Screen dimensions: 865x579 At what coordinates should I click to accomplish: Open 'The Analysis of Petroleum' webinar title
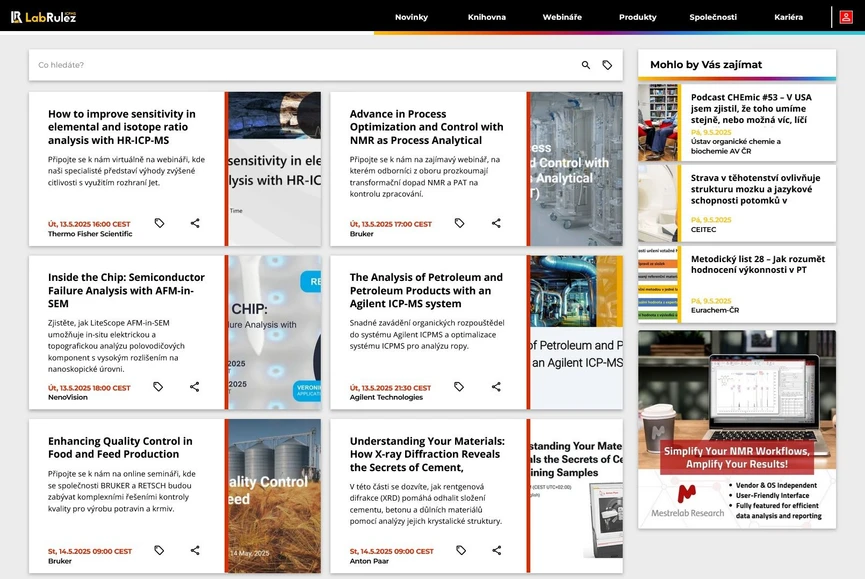[x=426, y=290]
